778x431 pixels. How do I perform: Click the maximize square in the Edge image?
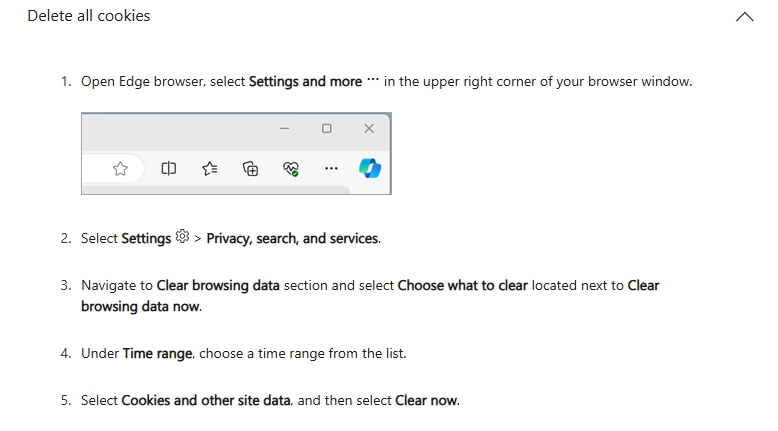tap(326, 128)
